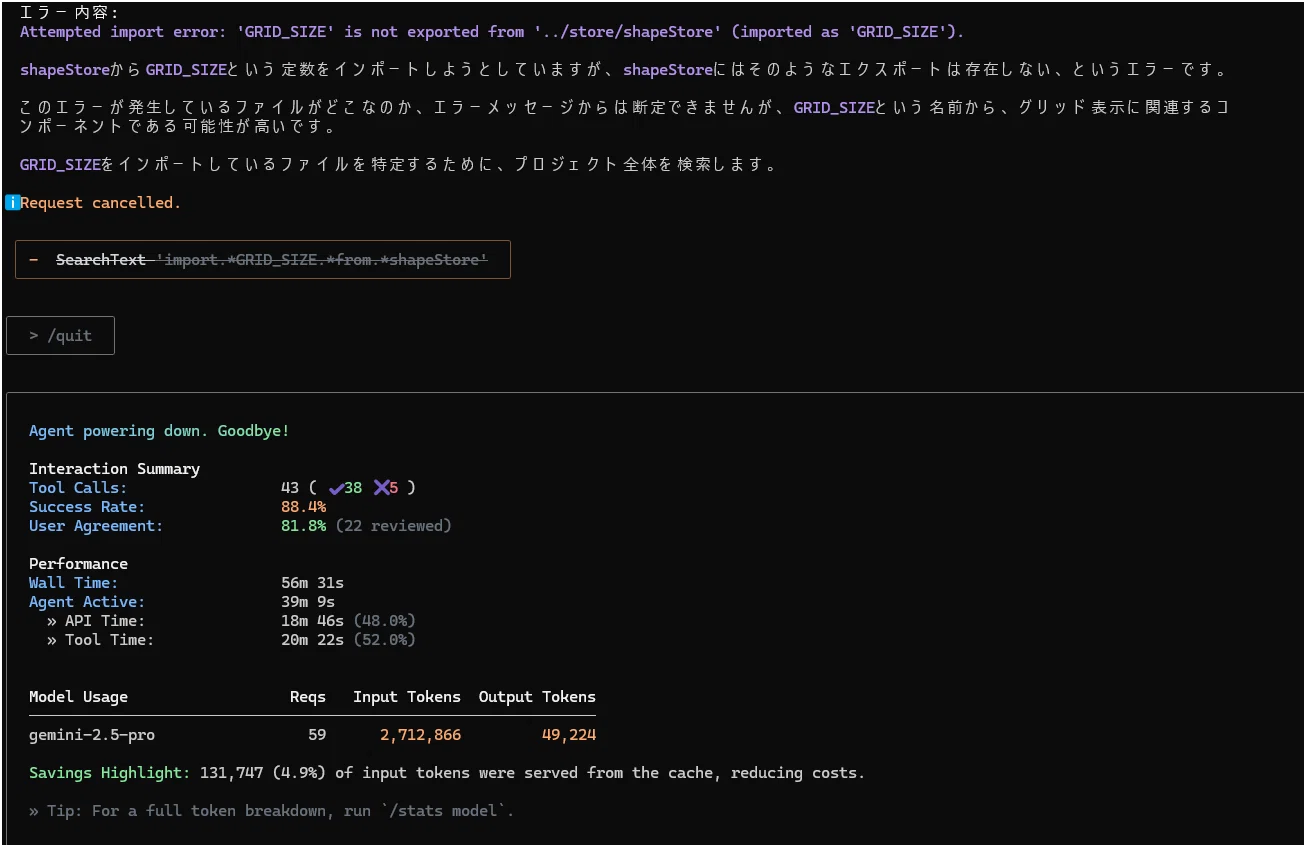Image resolution: width=1306 pixels, height=847 pixels.
Task: Click the '» API Time:' label
Action: (x=96, y=621)
